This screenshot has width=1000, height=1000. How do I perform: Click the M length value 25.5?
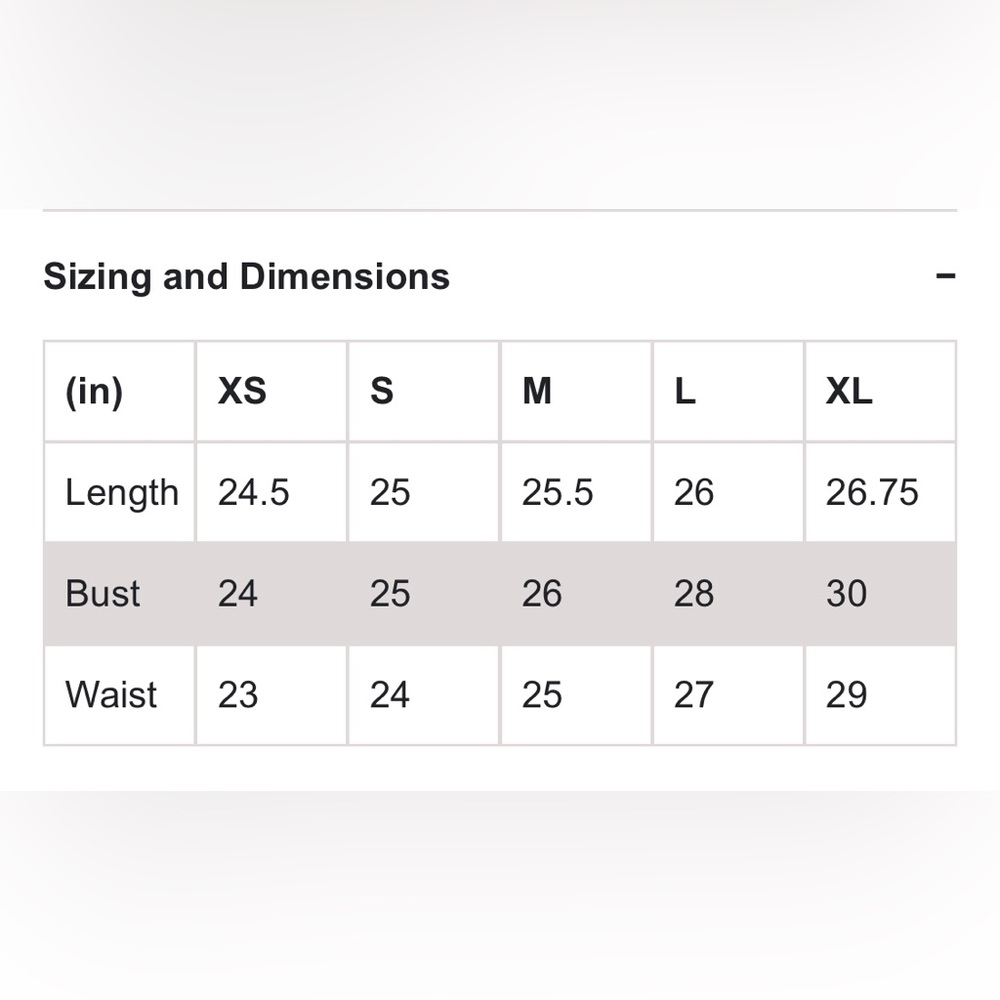[x=557, y=492]
